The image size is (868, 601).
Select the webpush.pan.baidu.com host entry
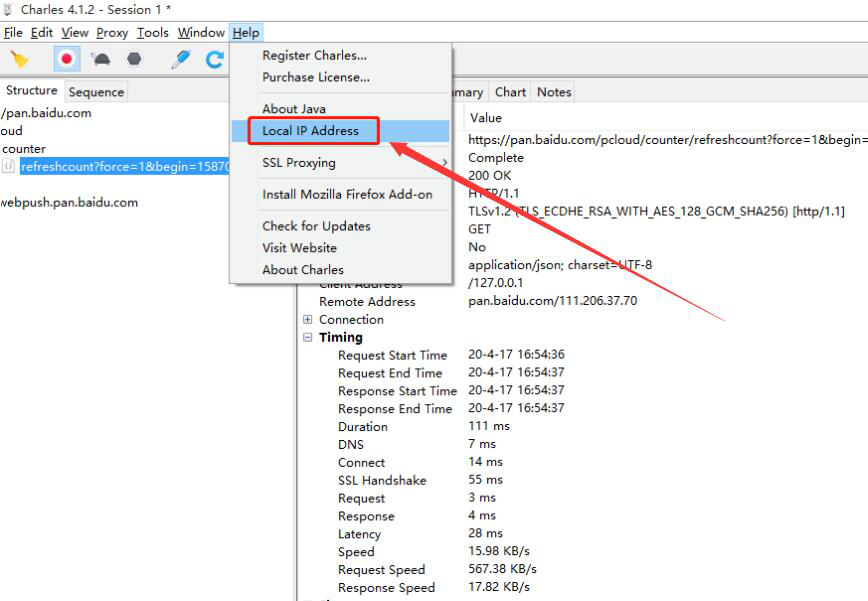coord(68,202)
